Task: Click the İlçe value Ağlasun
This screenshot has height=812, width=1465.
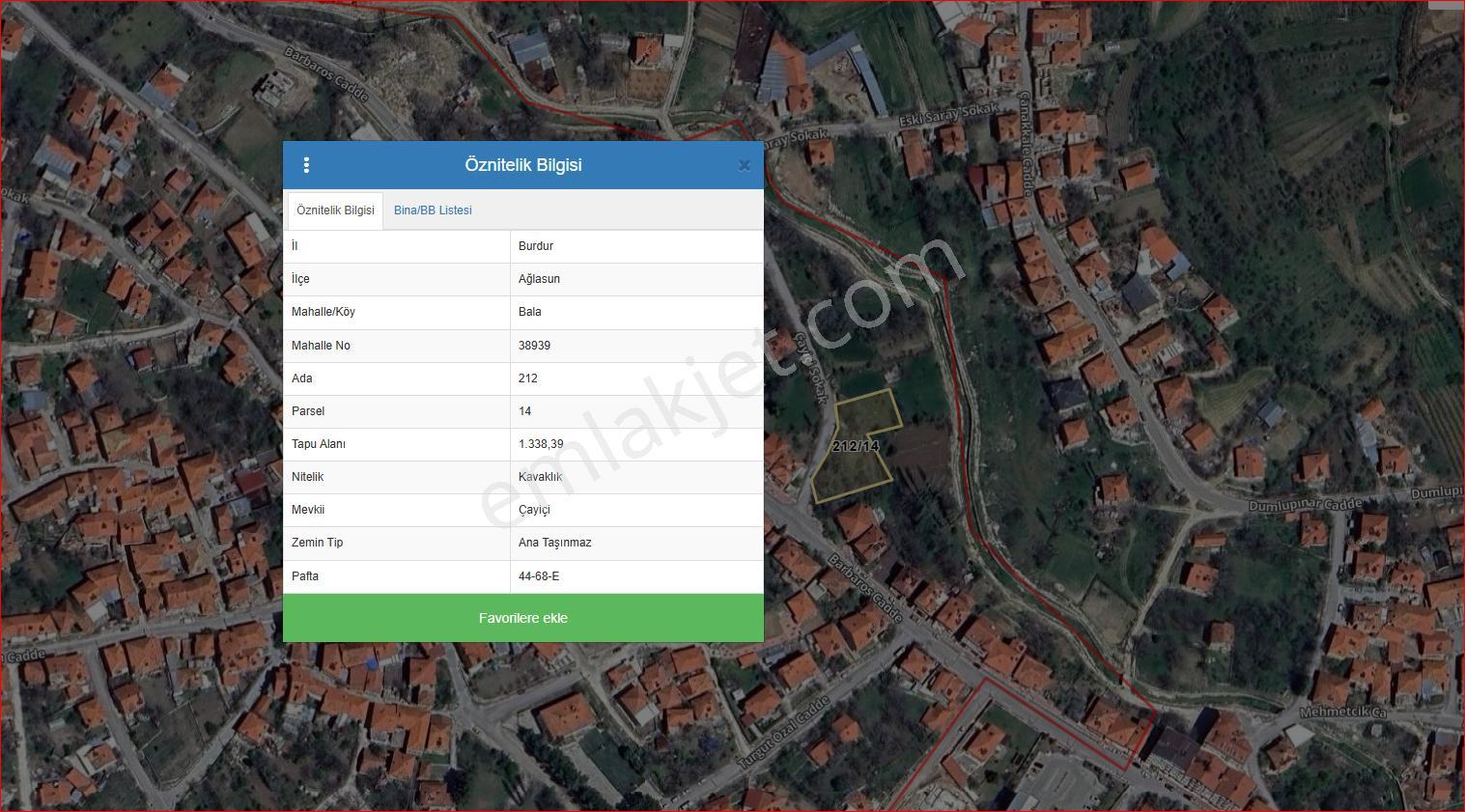Action: pos(539,279)
